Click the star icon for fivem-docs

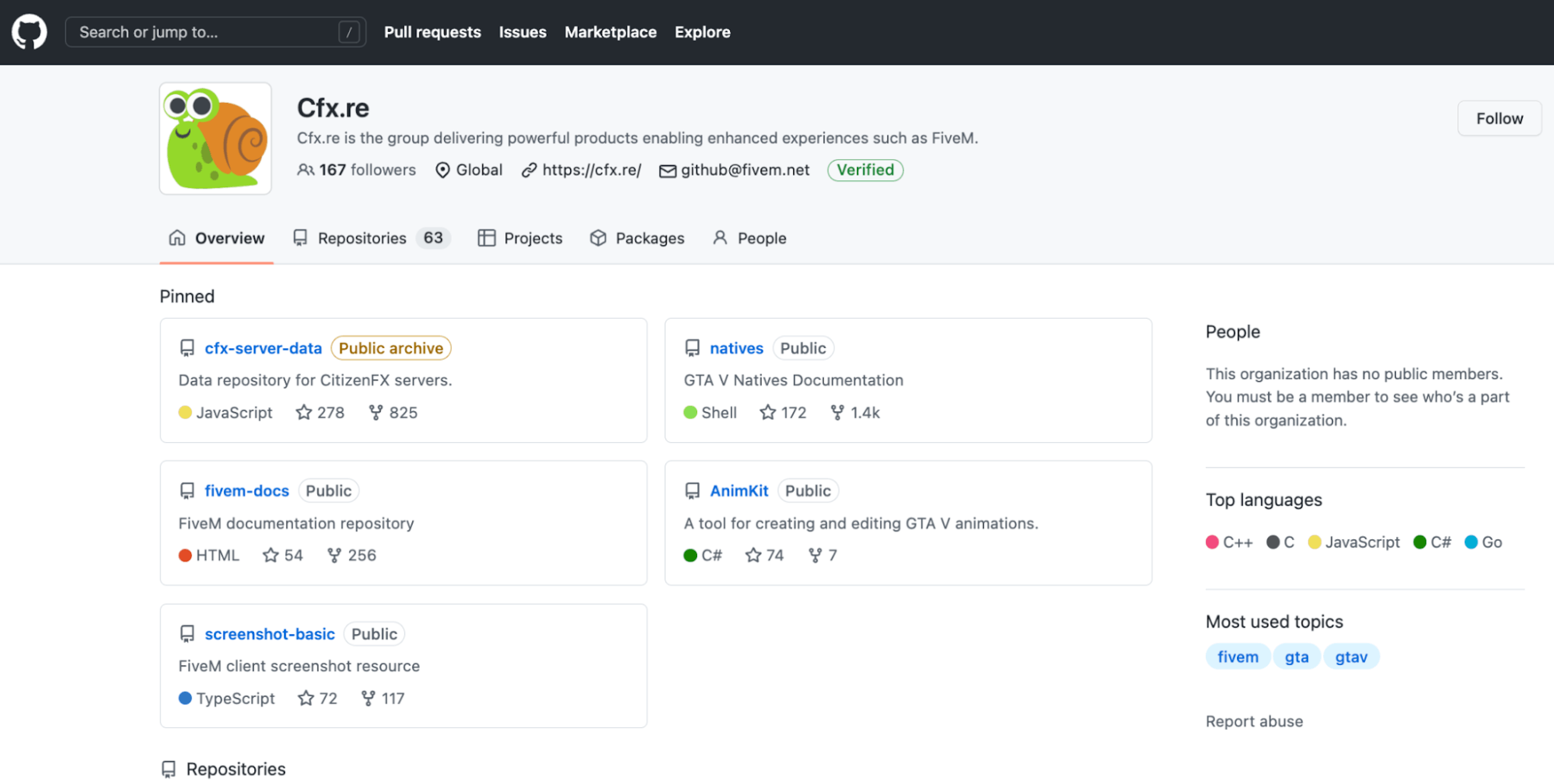coord(270,555)
